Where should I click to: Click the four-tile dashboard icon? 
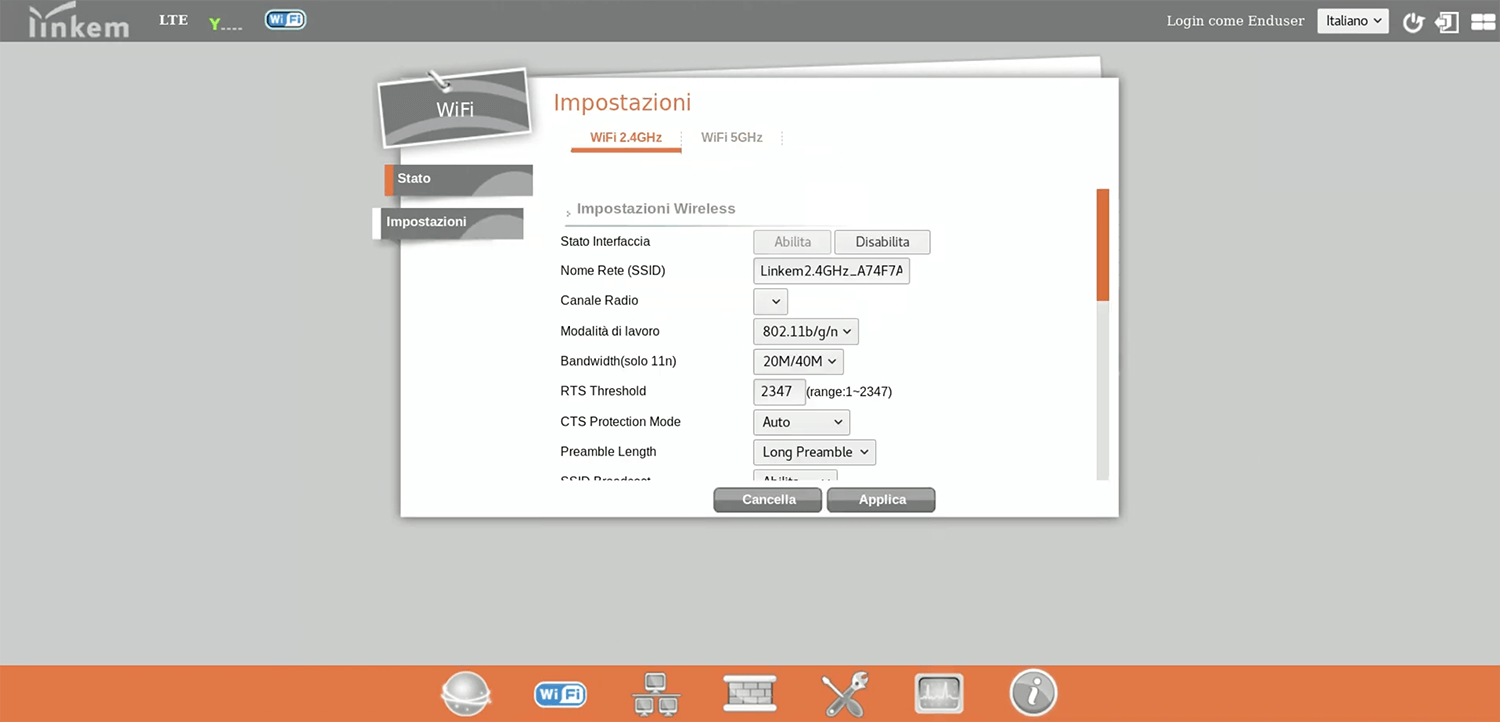[x=1482, y=22]
